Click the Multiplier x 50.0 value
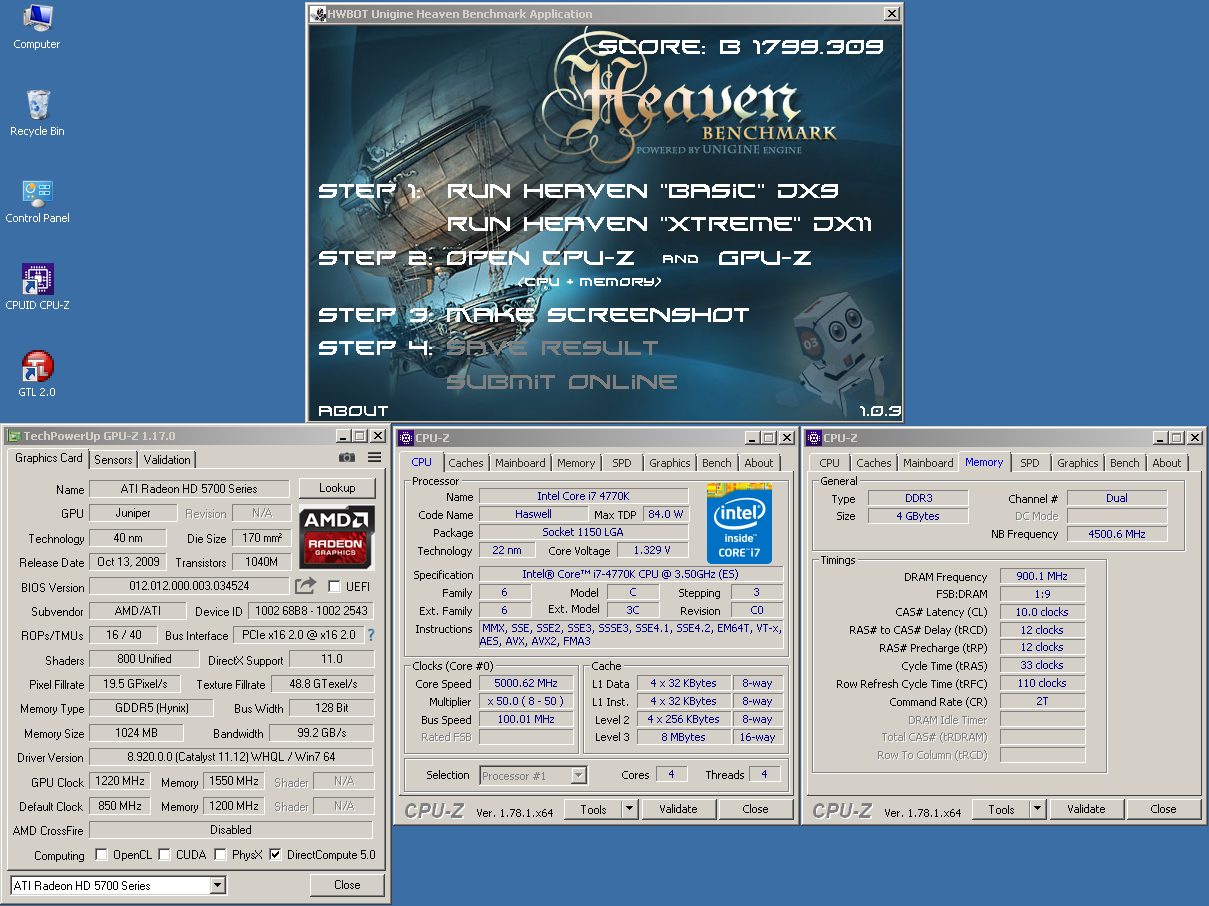Image resolution: width=1209 pixels, height=906 pixels. click(x=526, y=702)
